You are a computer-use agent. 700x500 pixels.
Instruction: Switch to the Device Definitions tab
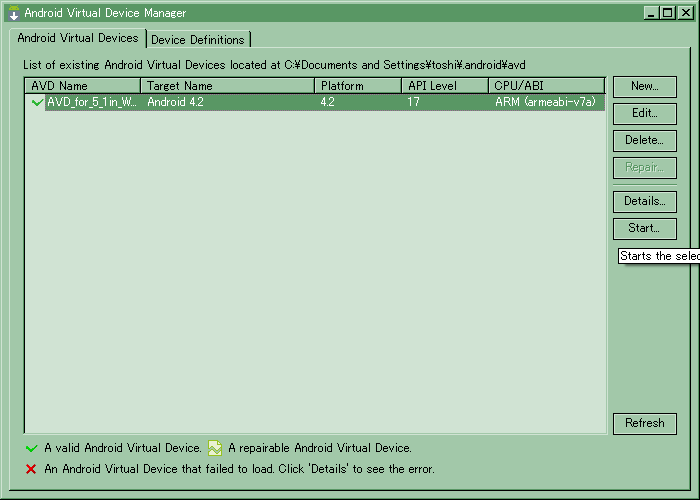(x=198, y=40)
